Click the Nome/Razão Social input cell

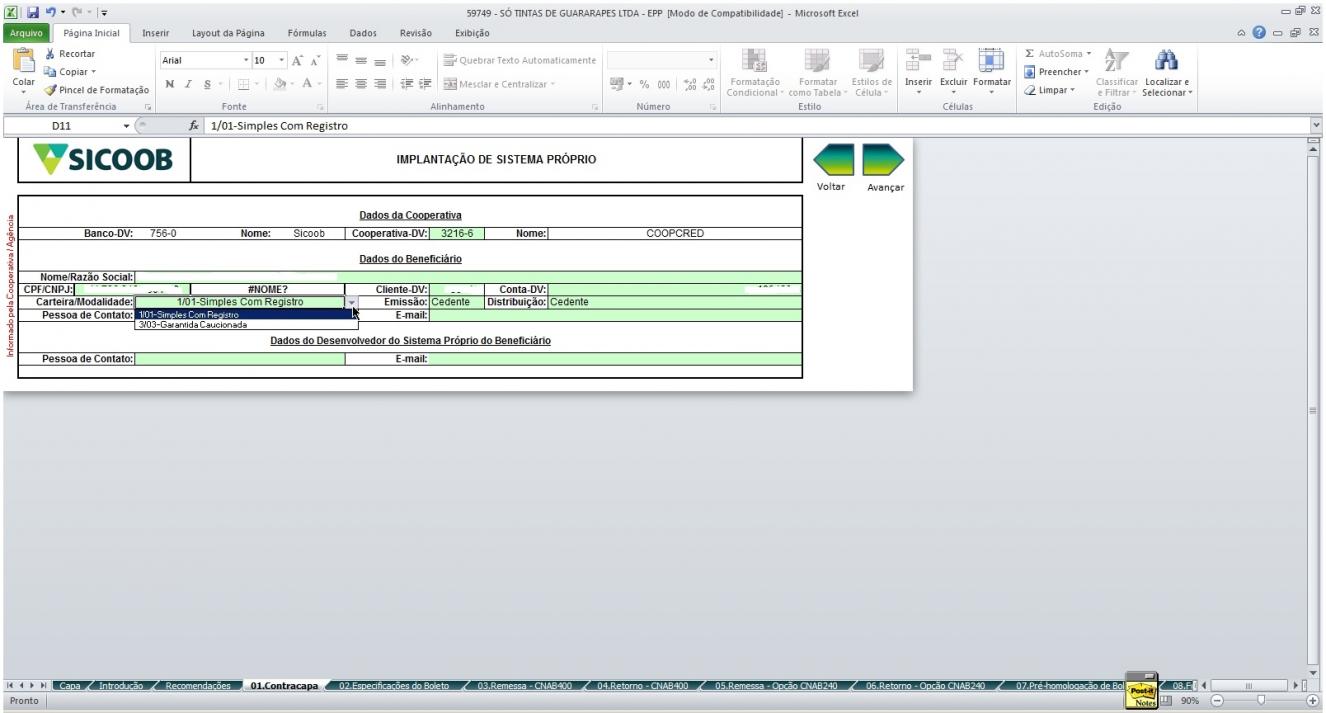coord(468,277)
